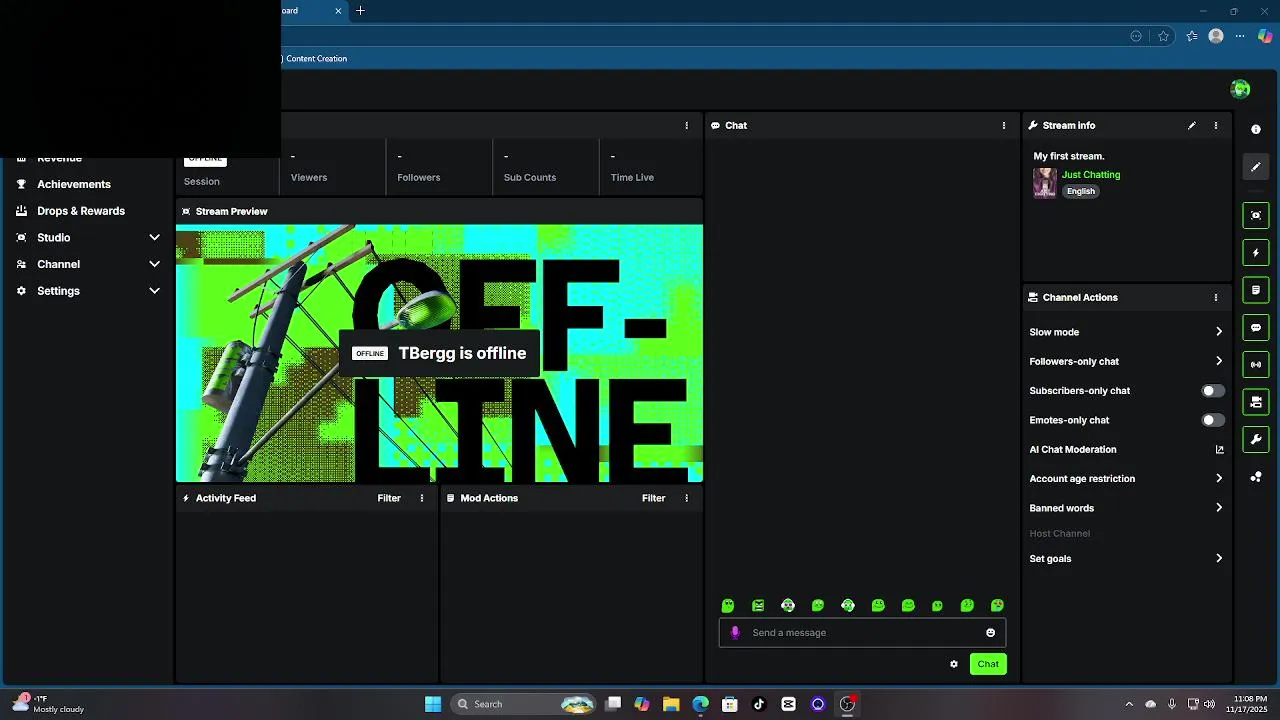Toggle the lightning bolt Activity Feed sidebar icon

(x=1256, y=253)
